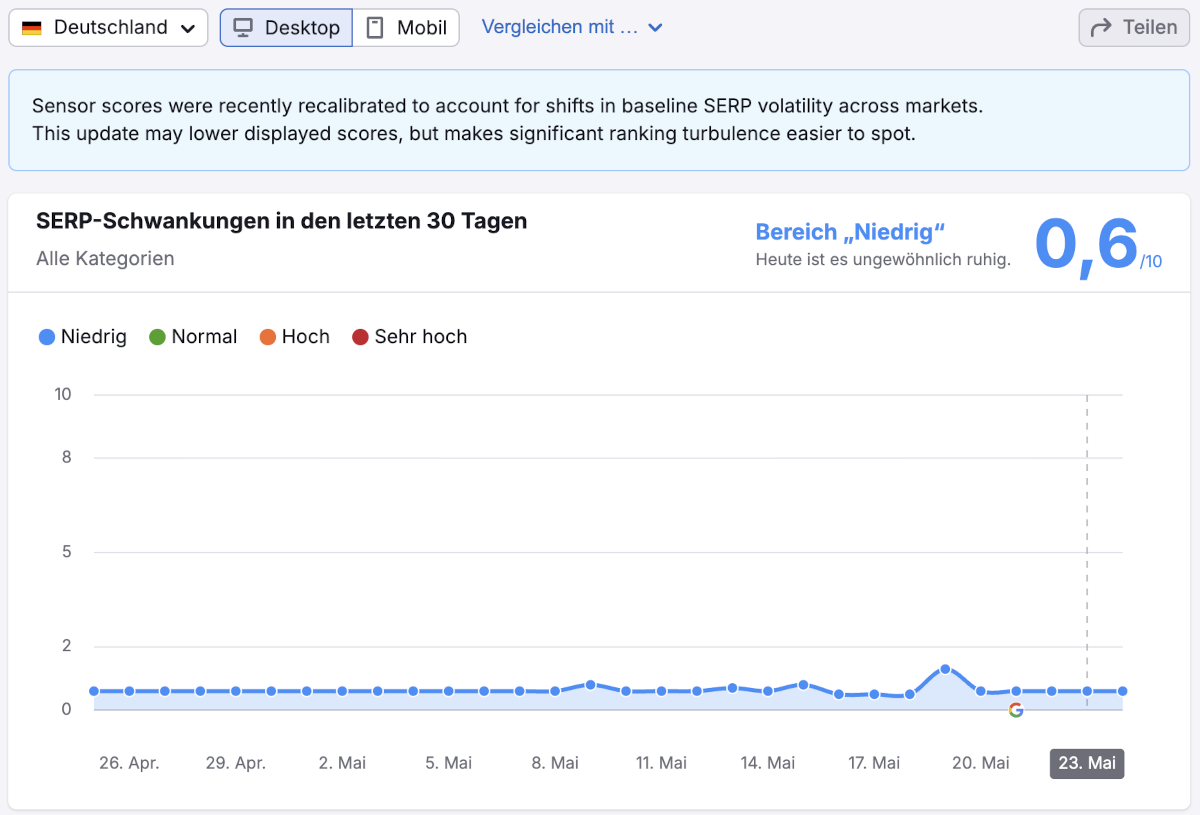Toggle the Hoch legend item
1200x815 pixels.
(295, 337)
